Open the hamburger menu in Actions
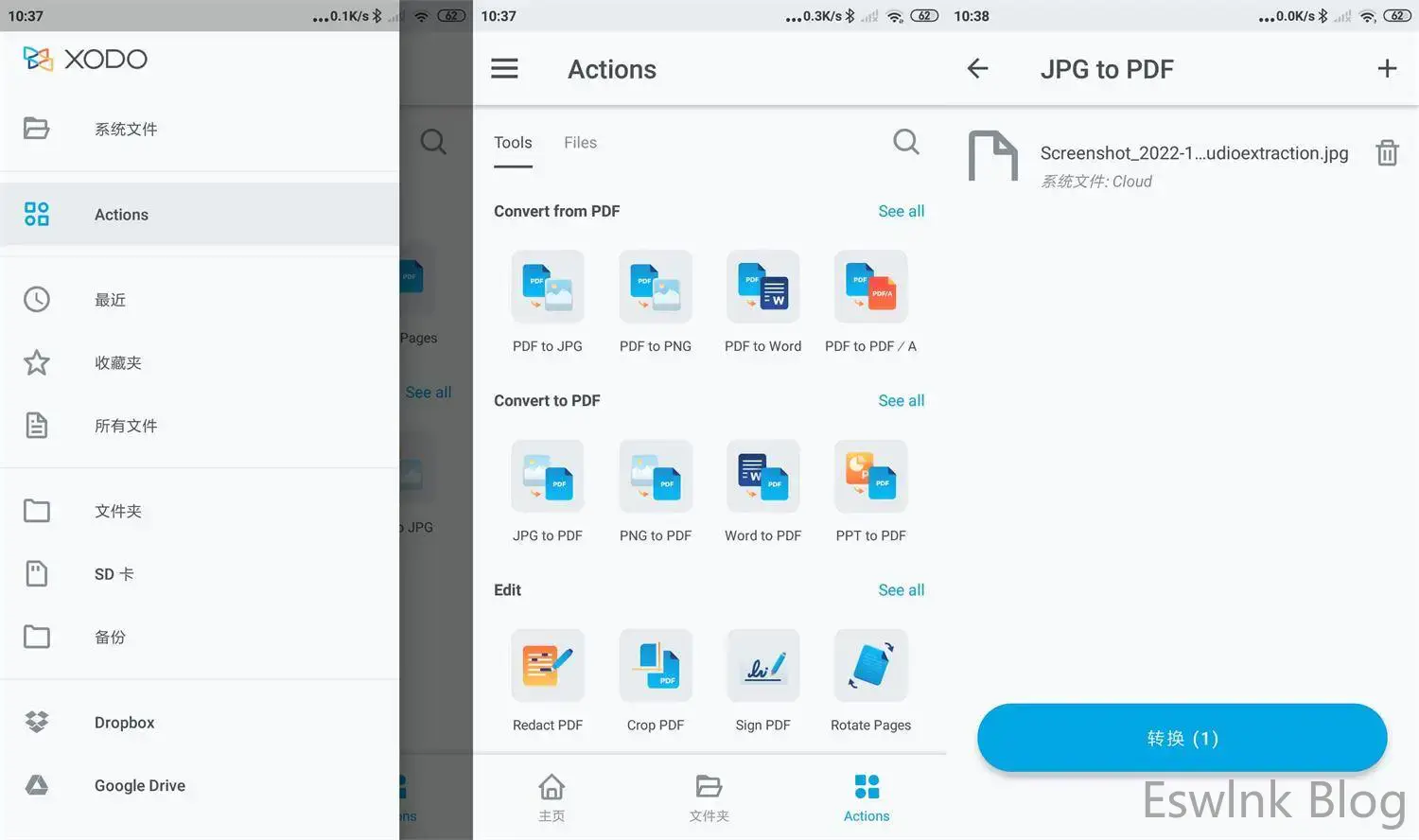 pos(504,68)
